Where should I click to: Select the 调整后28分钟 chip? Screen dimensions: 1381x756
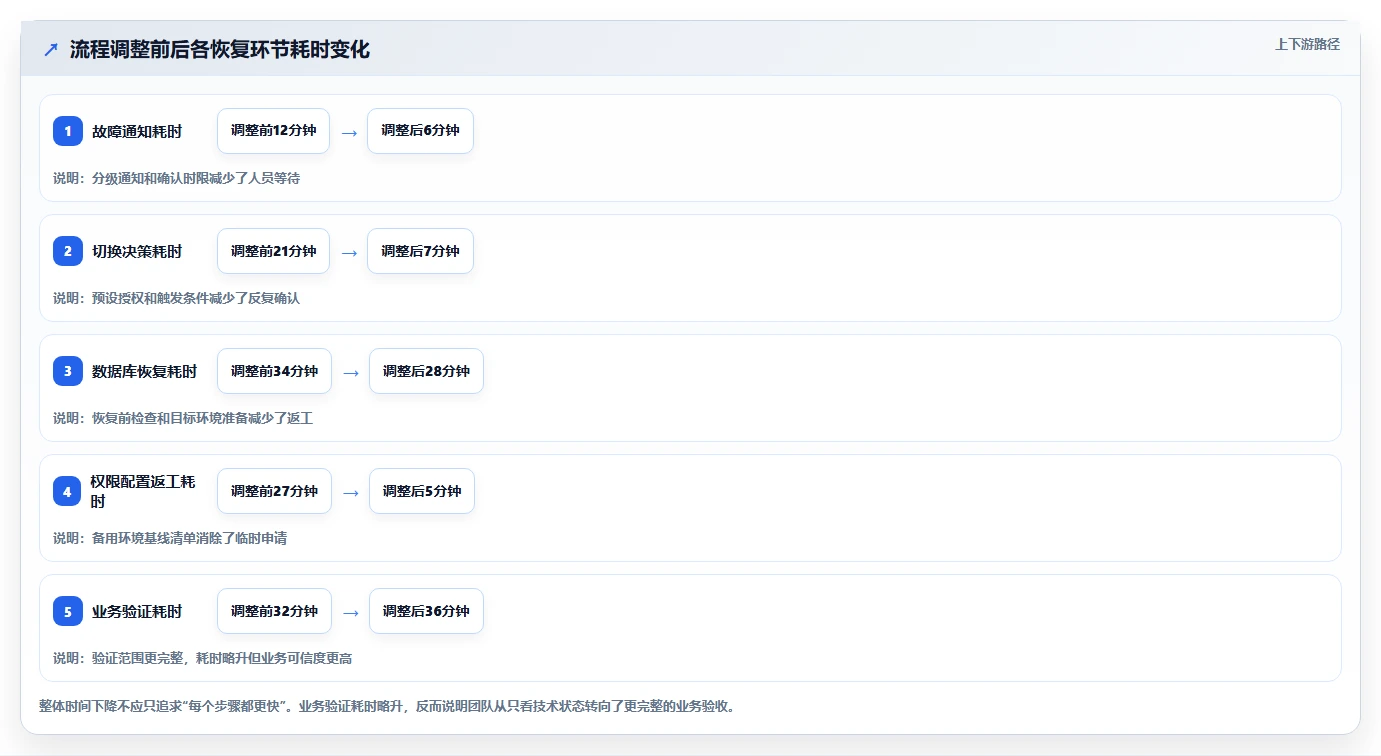pyautogui.click(x=426, y=371)
